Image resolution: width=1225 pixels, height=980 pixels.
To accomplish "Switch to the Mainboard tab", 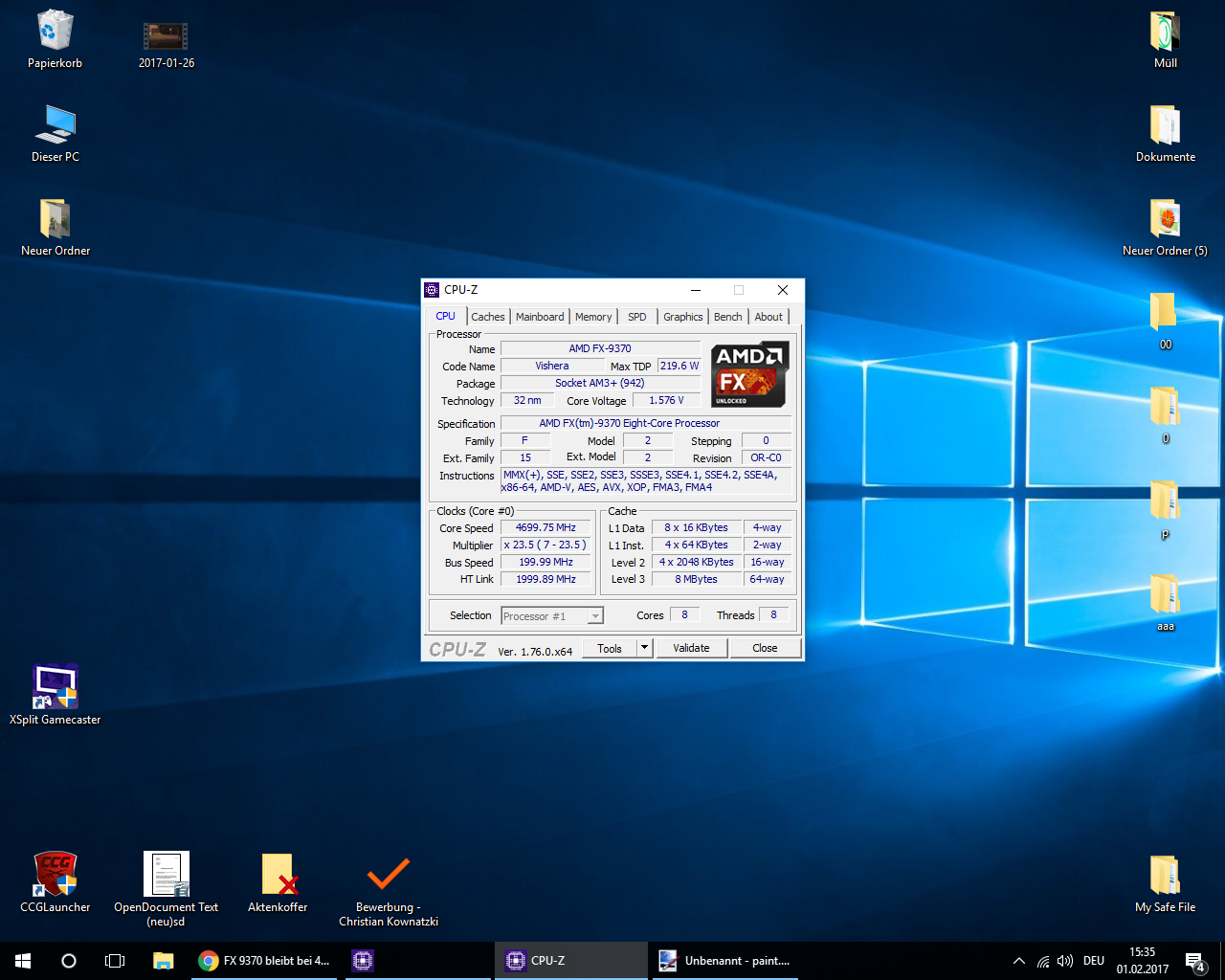I will (540, 317).
